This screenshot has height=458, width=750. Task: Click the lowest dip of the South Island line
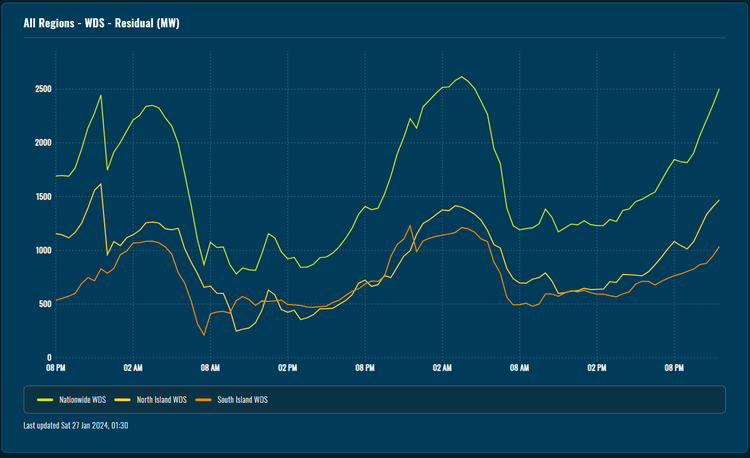tap(204, 335)
